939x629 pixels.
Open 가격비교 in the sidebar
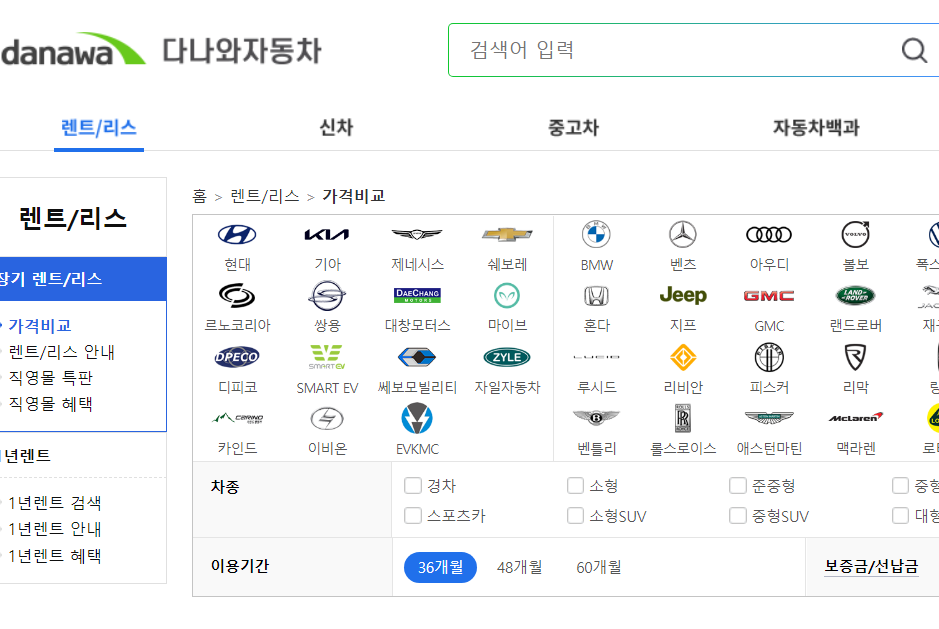(40, 325)
